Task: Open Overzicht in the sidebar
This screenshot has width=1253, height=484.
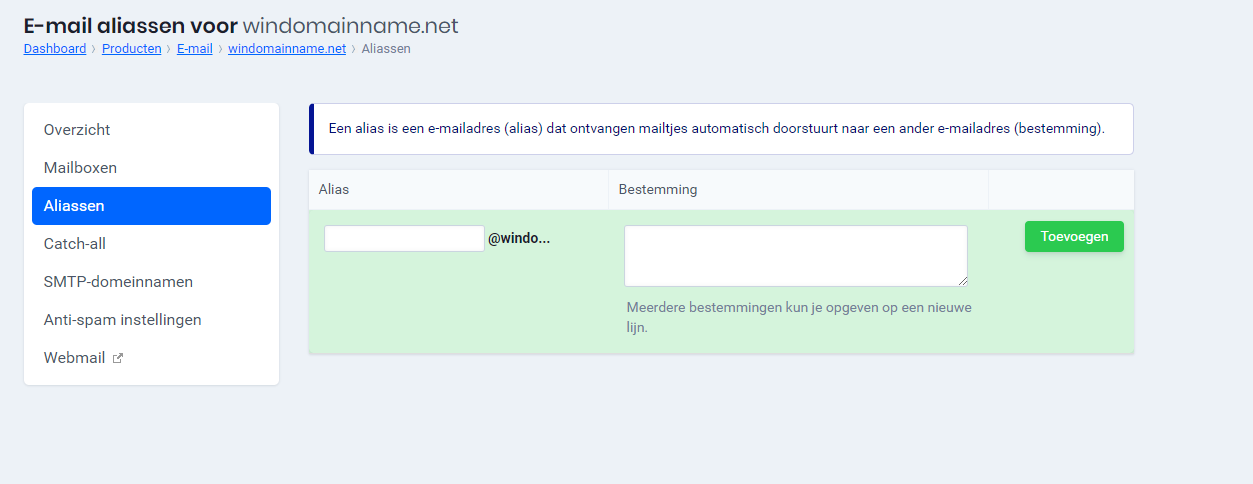Action: coord(77,130)
